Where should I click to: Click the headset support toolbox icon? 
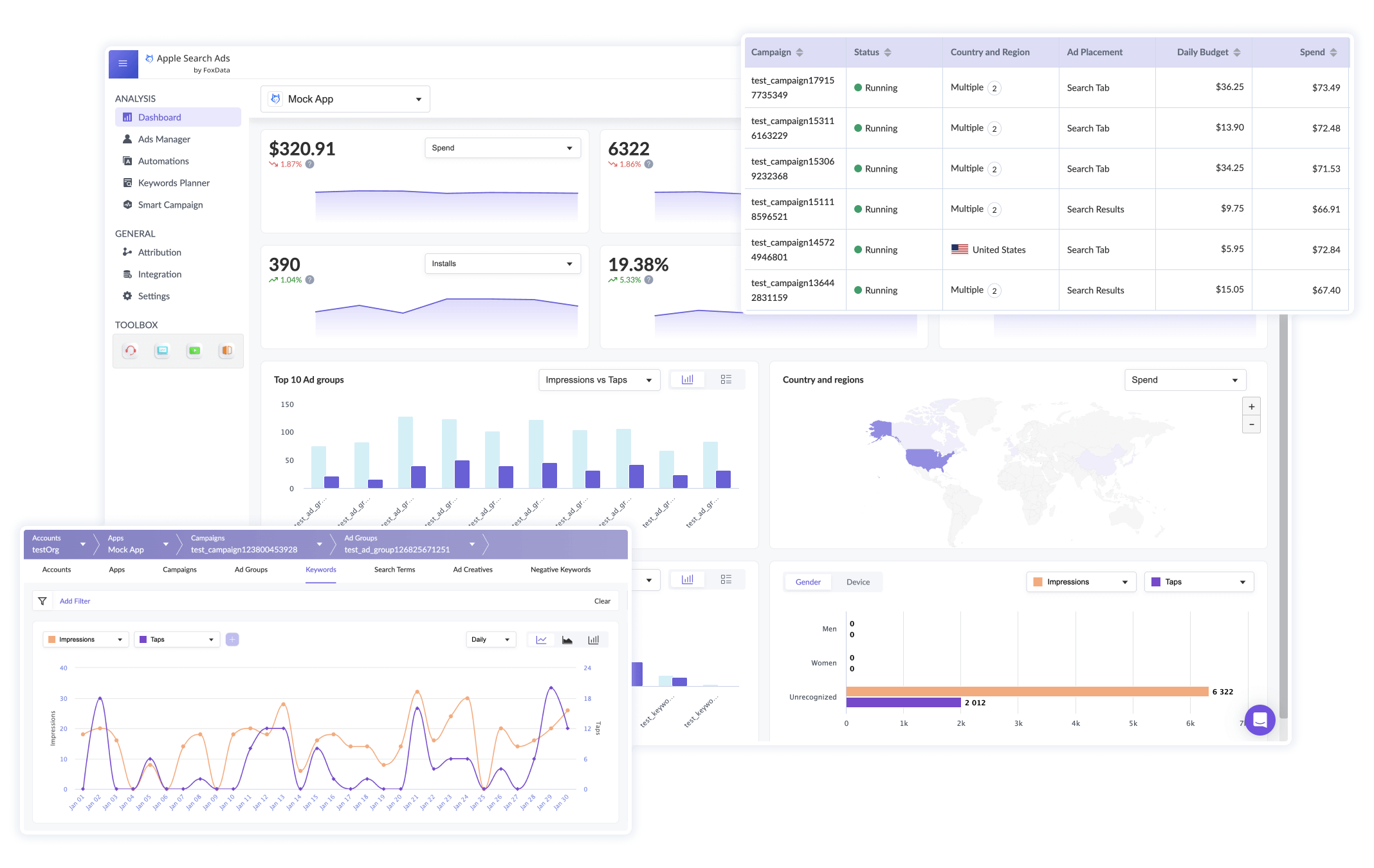pyautogui.click(x=131, y=350)
